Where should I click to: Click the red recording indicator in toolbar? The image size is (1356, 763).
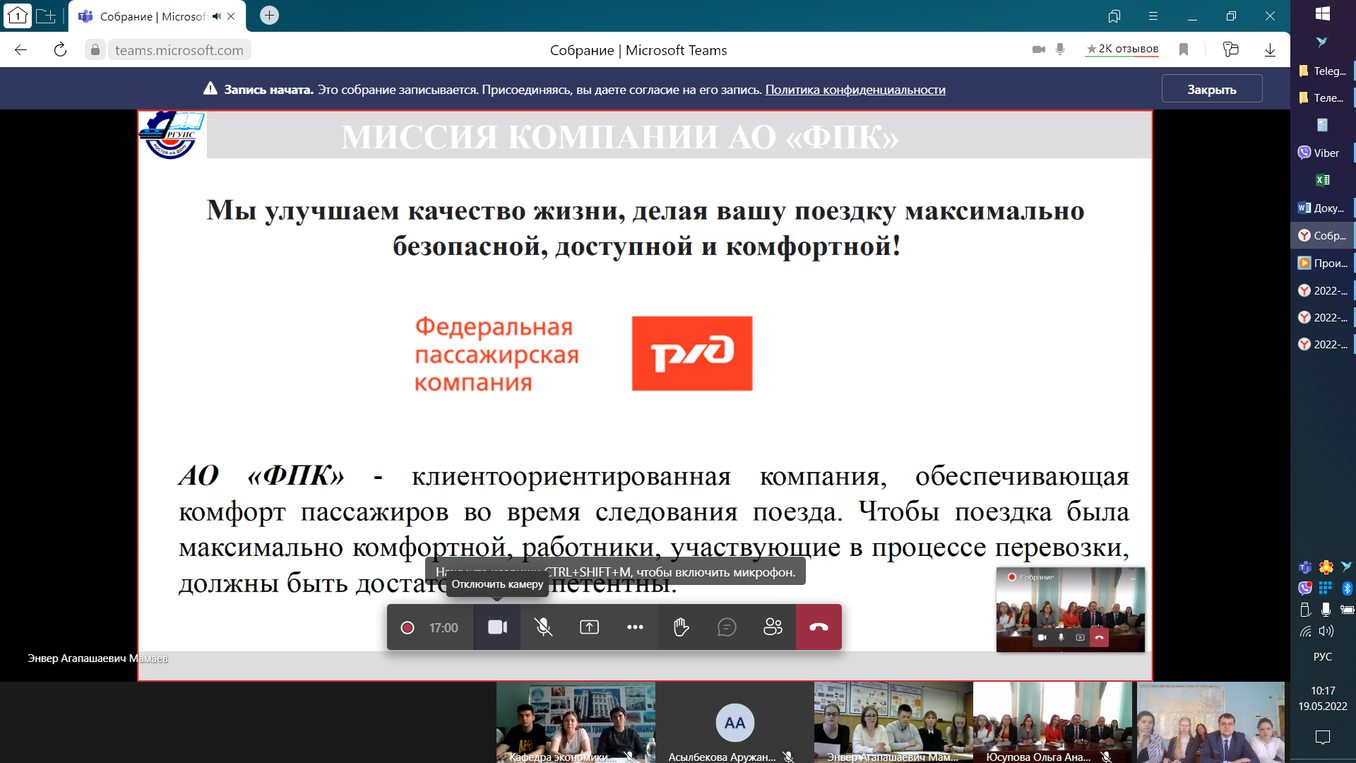tap(407, 628)
